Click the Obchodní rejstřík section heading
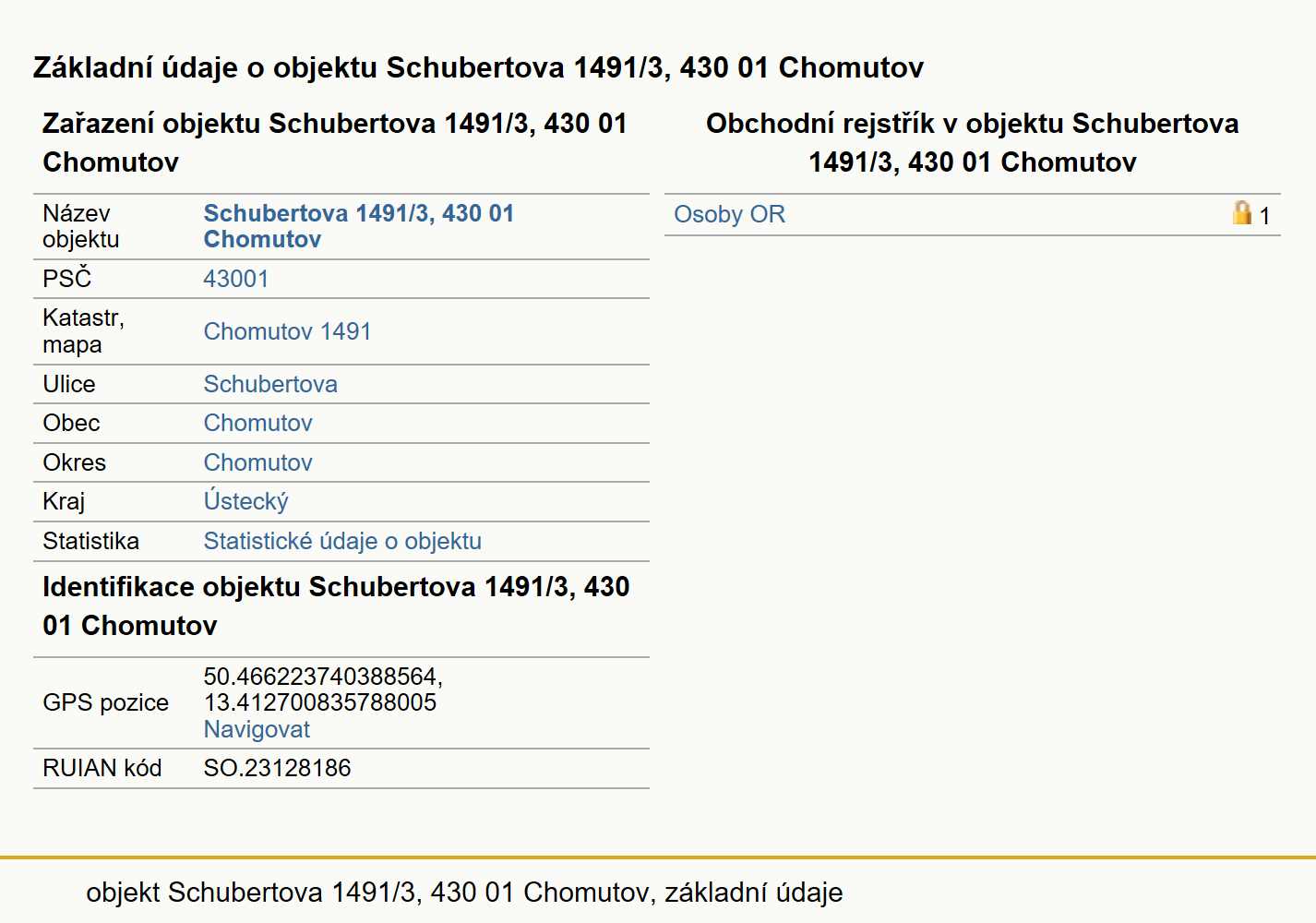This screenshot has height=923, width=1316. (x=973, y=142)
